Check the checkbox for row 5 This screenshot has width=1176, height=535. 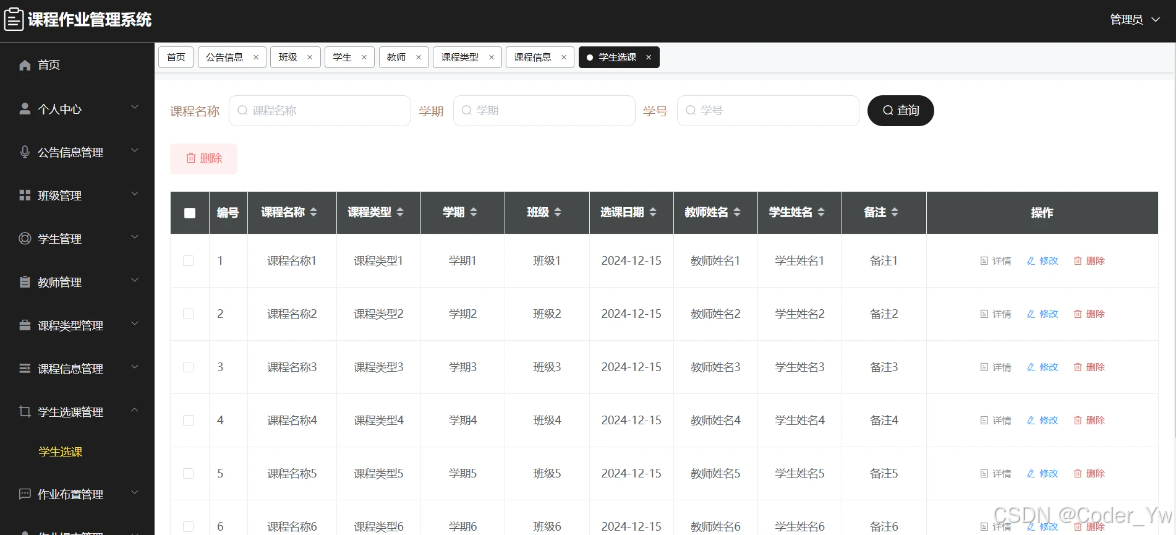coord(188,473)
